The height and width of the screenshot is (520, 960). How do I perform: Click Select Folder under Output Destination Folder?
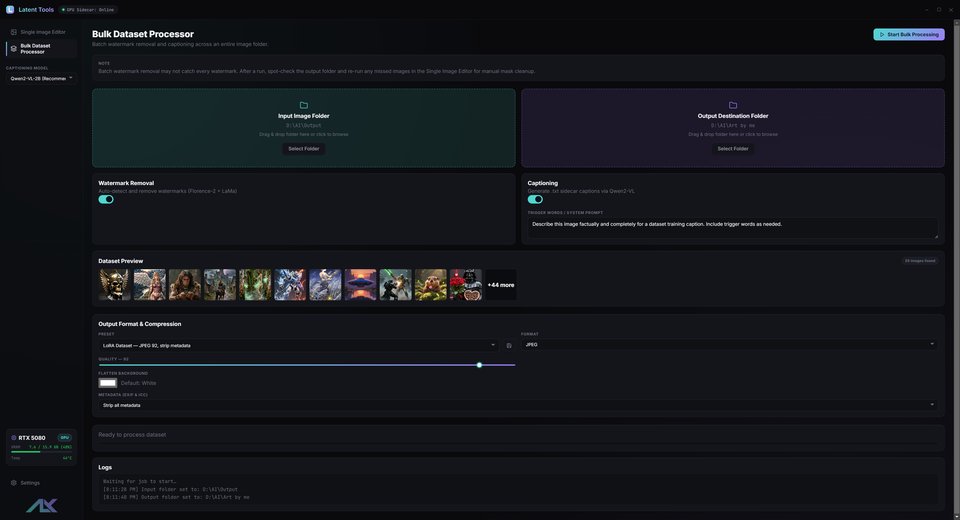pyautogui.click(x=733, y=149)
